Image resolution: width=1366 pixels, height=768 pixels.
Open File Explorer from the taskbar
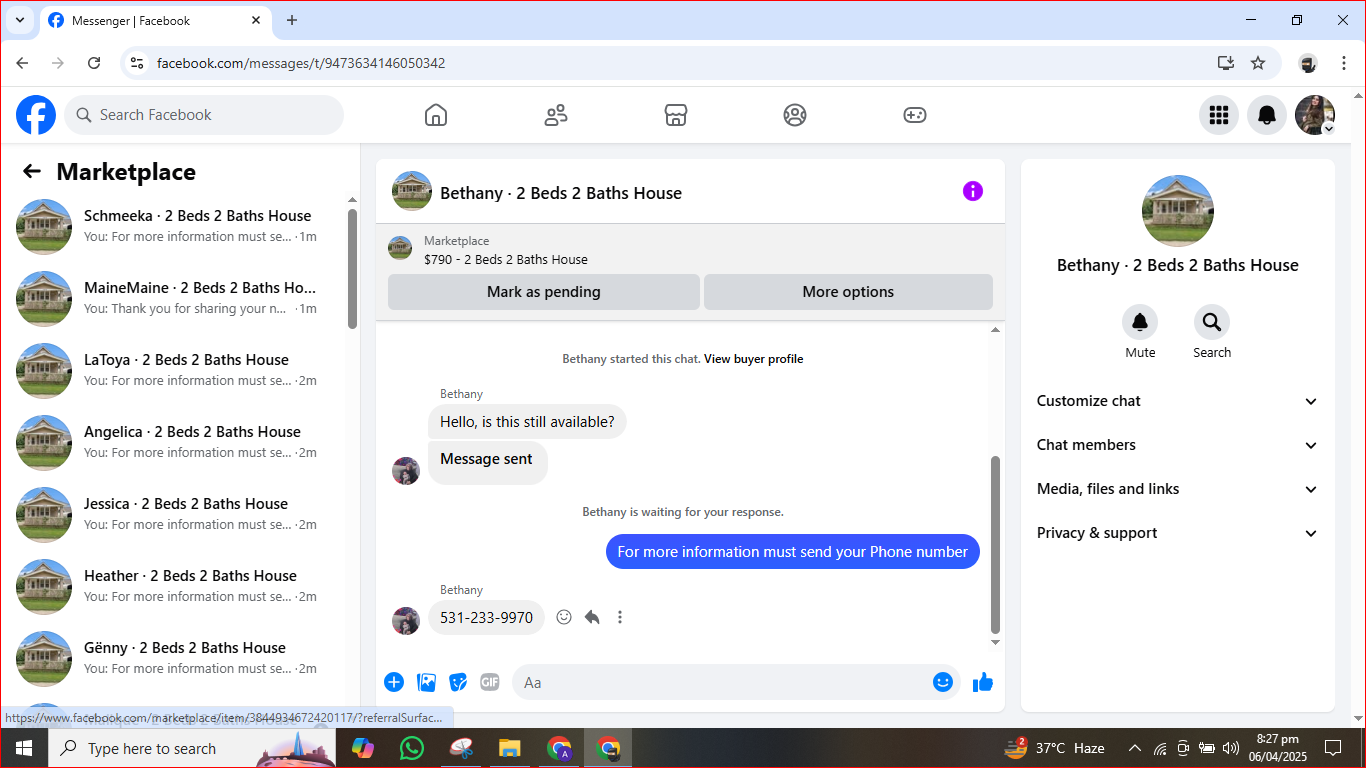pyautogui.click(x=510, y=748)
